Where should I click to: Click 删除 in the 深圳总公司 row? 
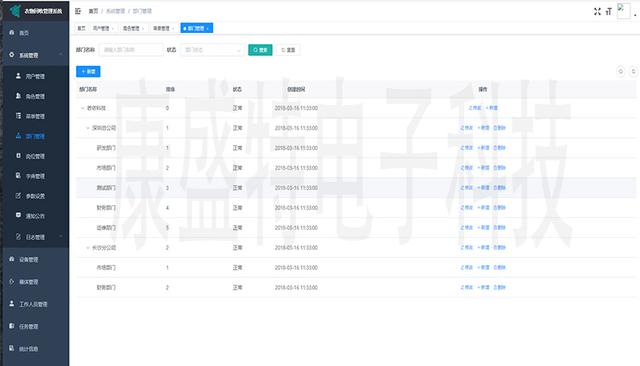point(499,128)
